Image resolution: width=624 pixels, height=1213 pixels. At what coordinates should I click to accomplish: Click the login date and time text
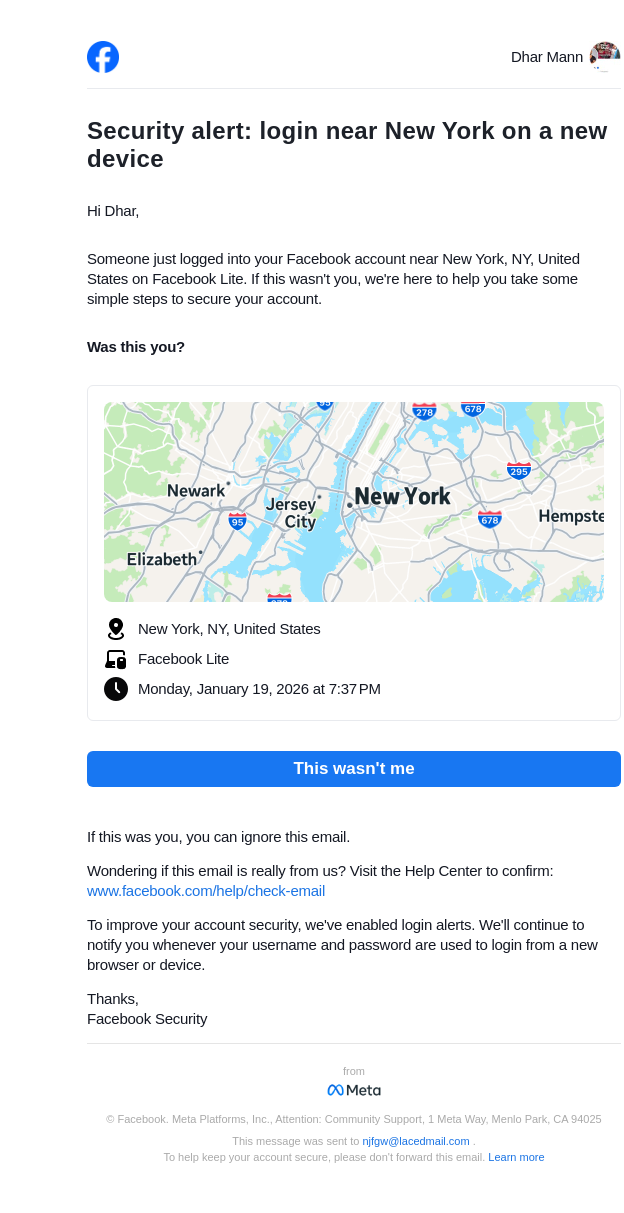[x=259, y=689]
